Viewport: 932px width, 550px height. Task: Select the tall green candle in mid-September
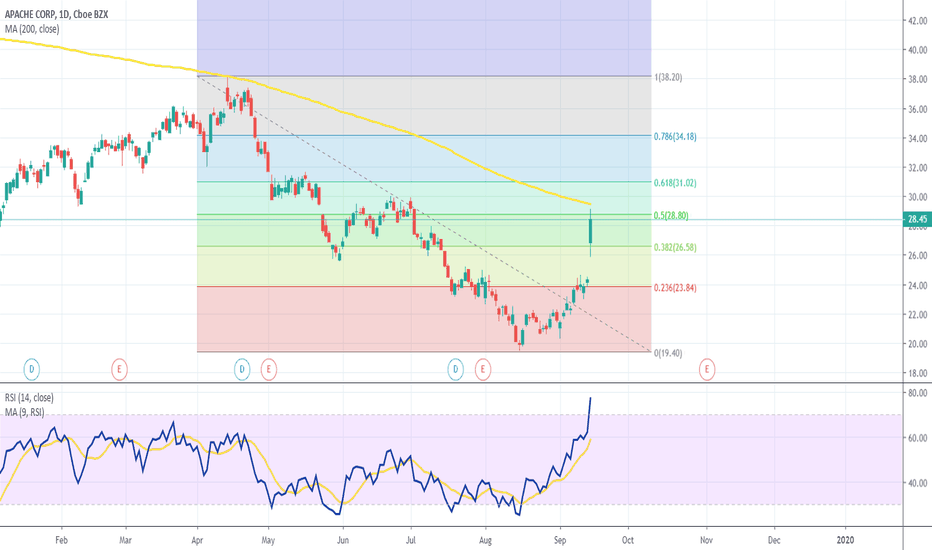coord(590,232)
